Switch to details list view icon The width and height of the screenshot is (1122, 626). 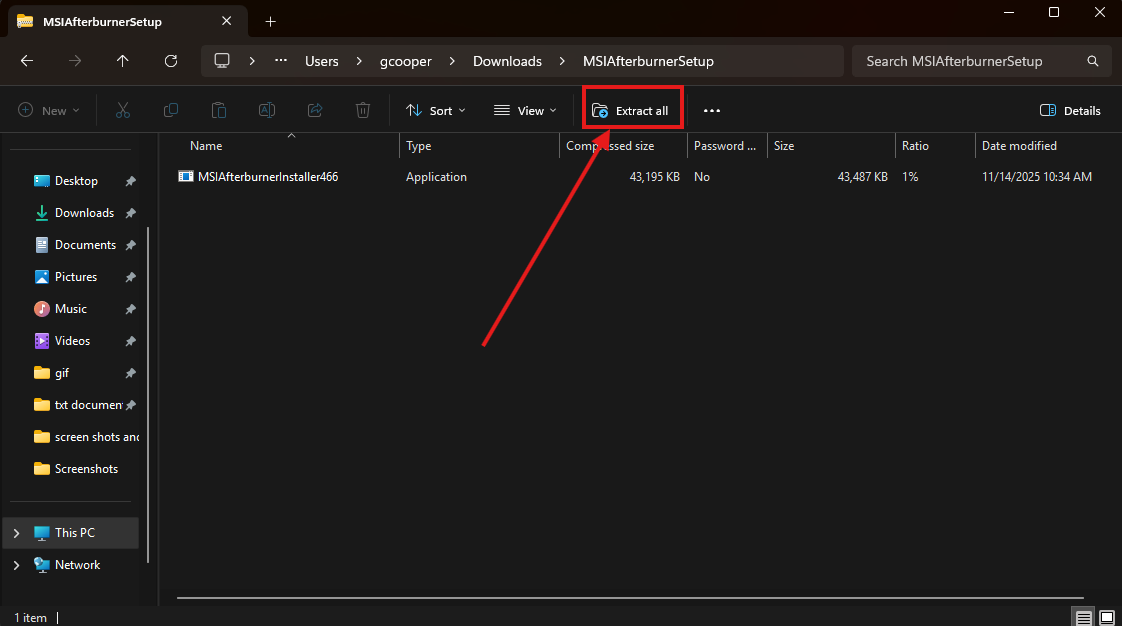(x=1084, y=617)
